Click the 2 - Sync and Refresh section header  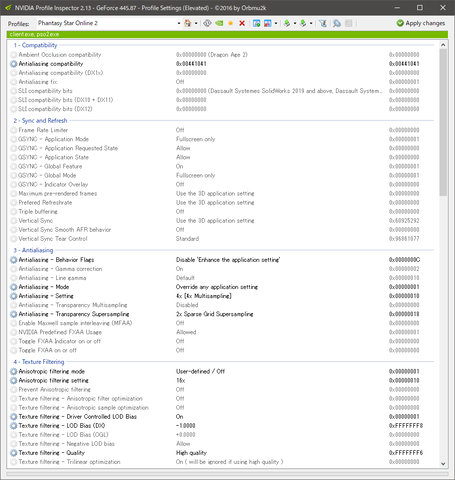(x=40, y=121)
